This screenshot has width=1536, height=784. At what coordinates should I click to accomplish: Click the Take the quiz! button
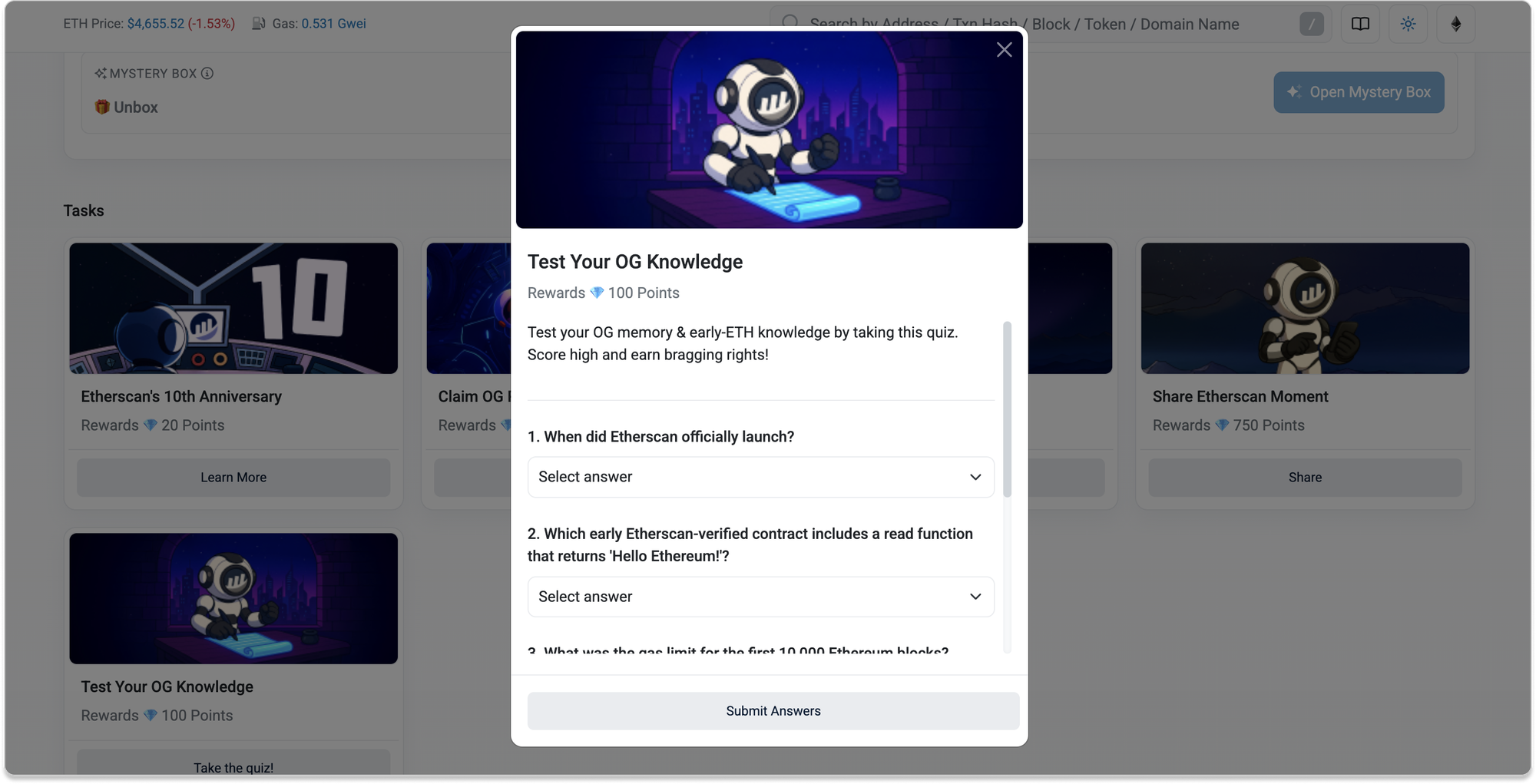233,765
